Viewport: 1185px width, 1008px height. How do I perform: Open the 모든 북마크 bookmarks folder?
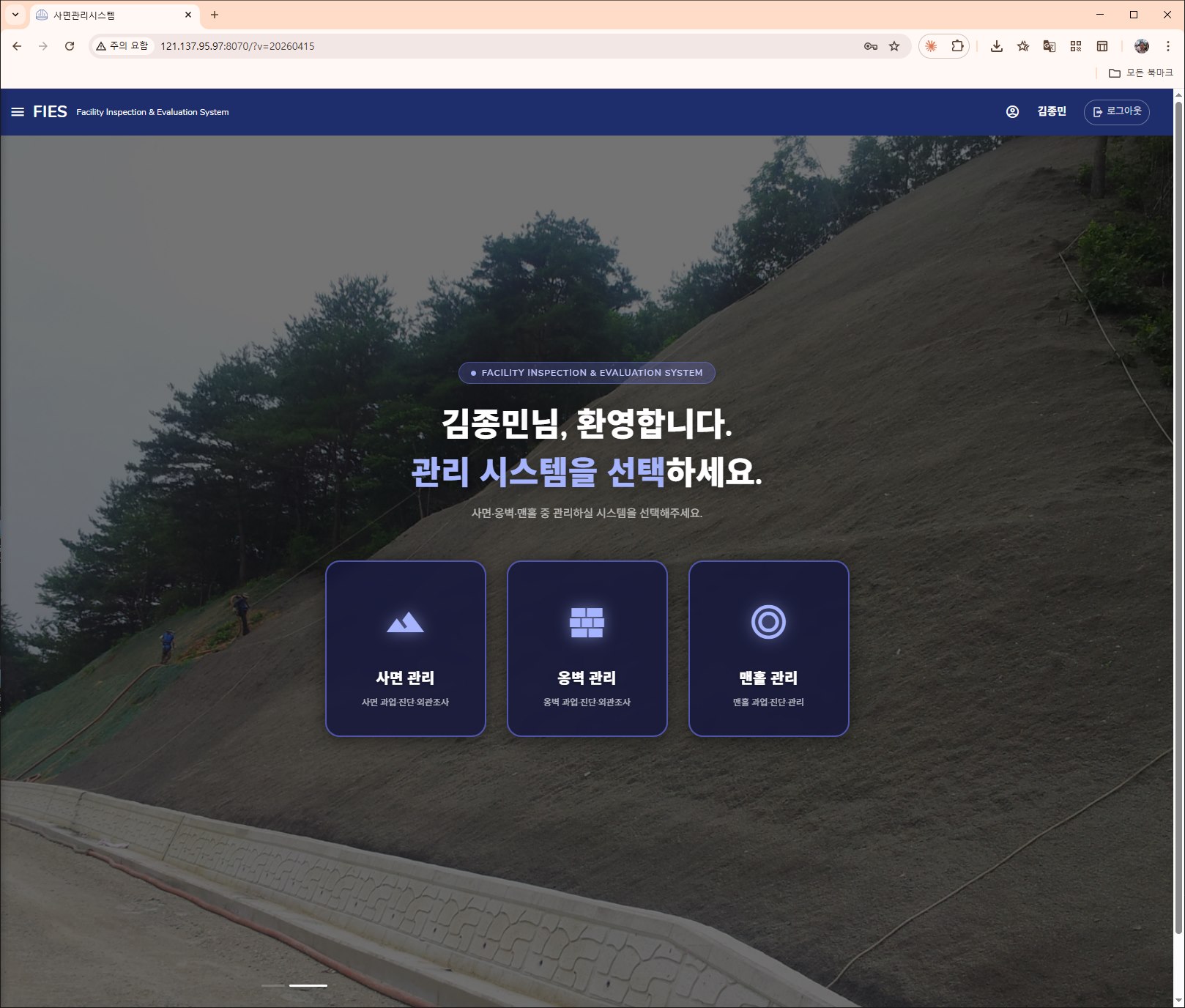point(1141,73)
